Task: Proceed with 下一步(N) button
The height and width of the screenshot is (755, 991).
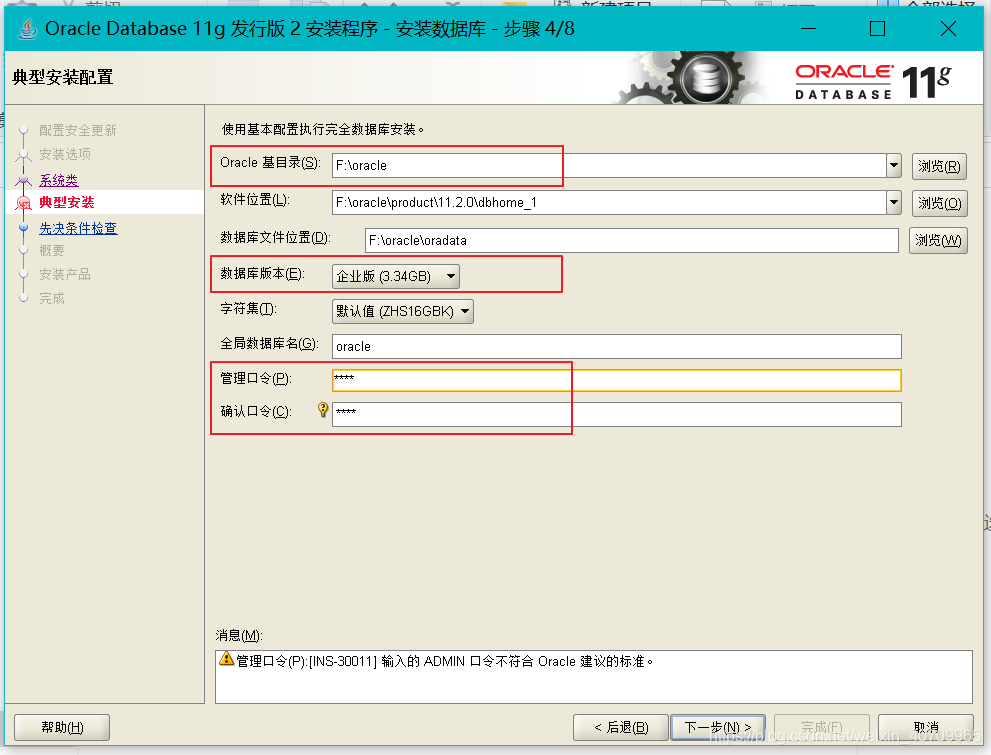Action: [718, 727]
